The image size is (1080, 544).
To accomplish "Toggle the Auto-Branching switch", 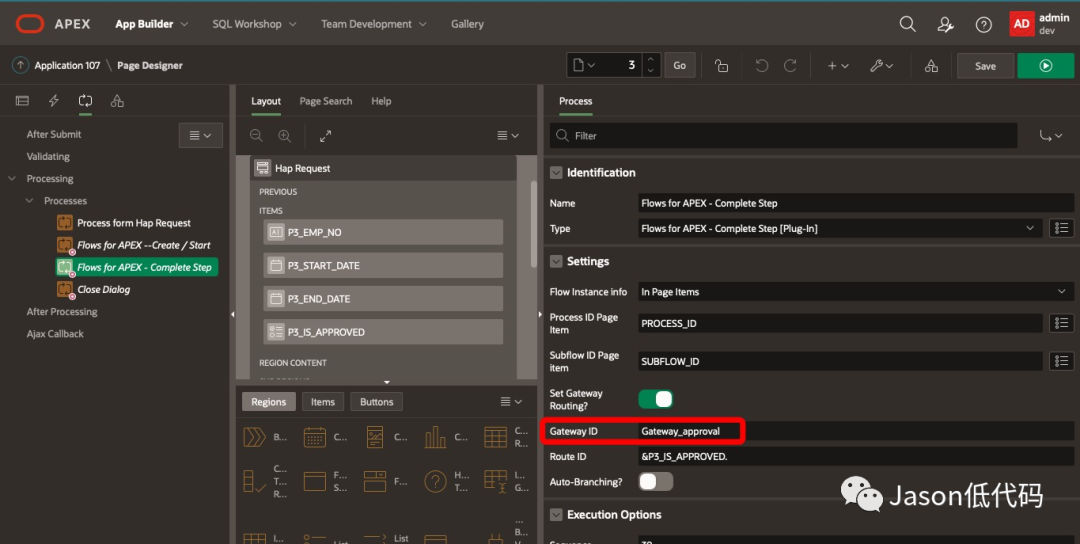I will click(656, 481).
